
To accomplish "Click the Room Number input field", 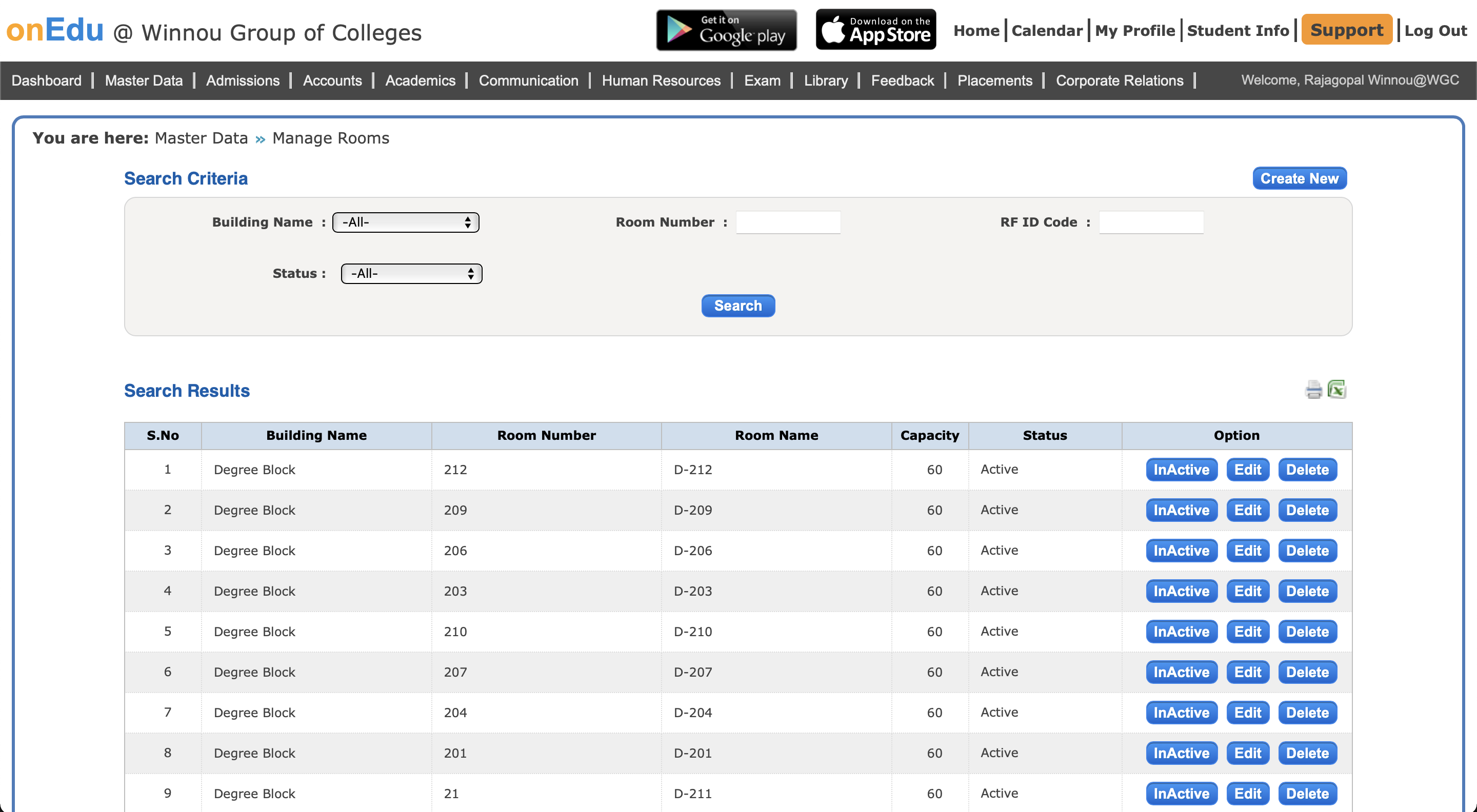I will click(788, 222).
